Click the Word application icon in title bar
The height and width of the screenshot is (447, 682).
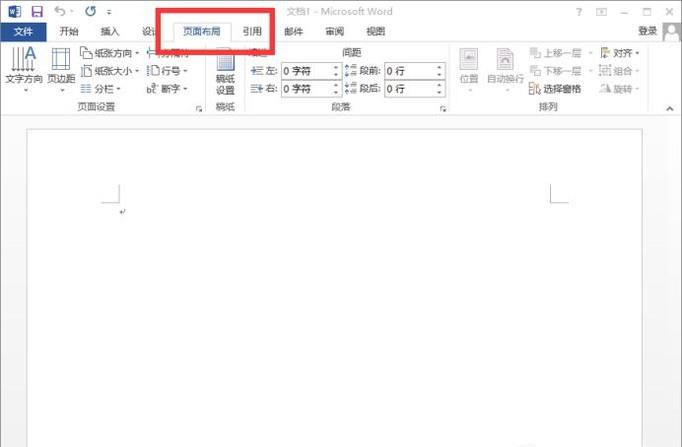(14, 11)
